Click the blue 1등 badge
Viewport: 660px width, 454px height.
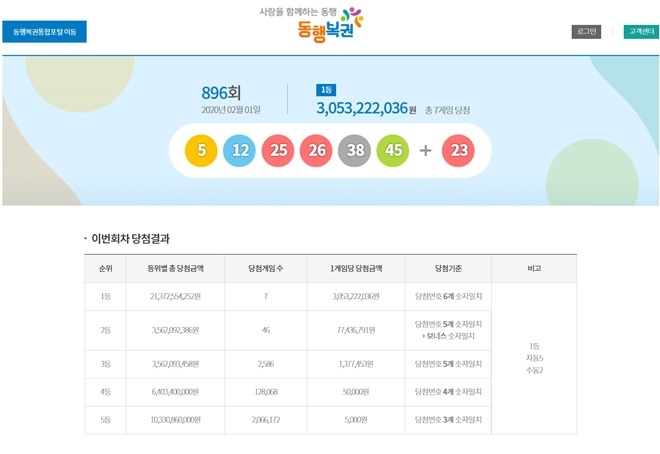[326, 90]
